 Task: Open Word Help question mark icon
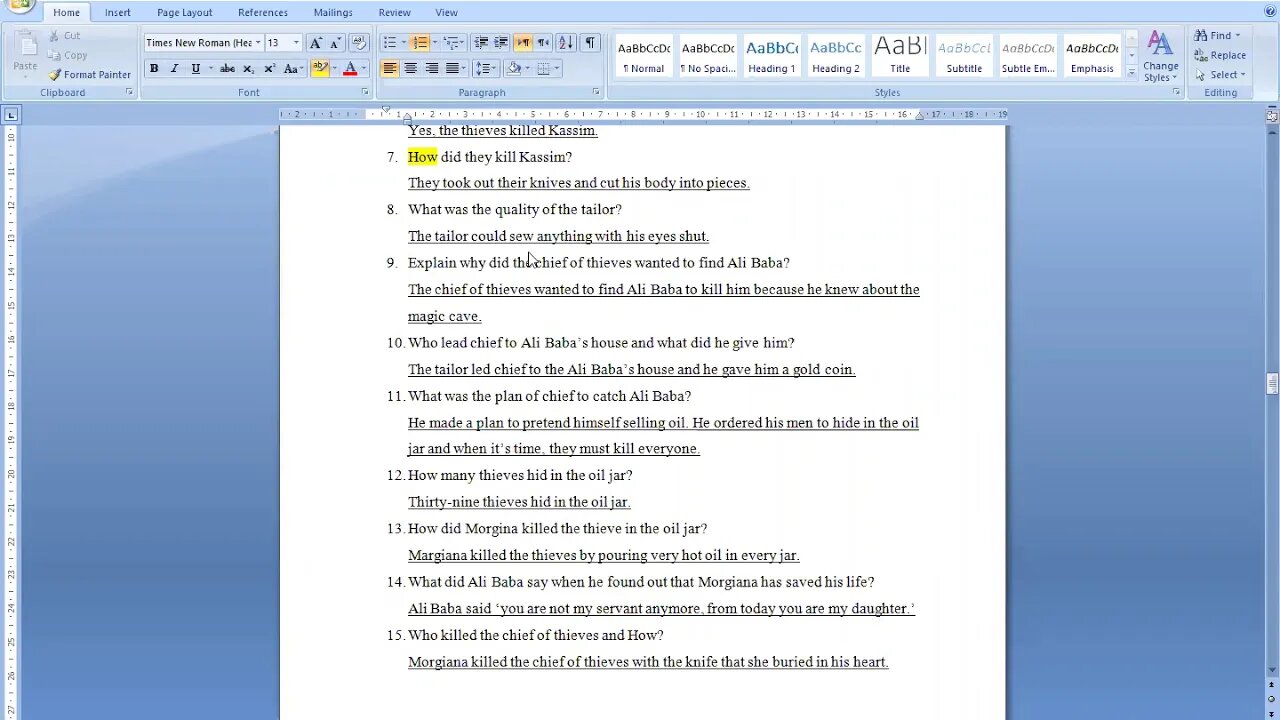[x=1269, y=10]
